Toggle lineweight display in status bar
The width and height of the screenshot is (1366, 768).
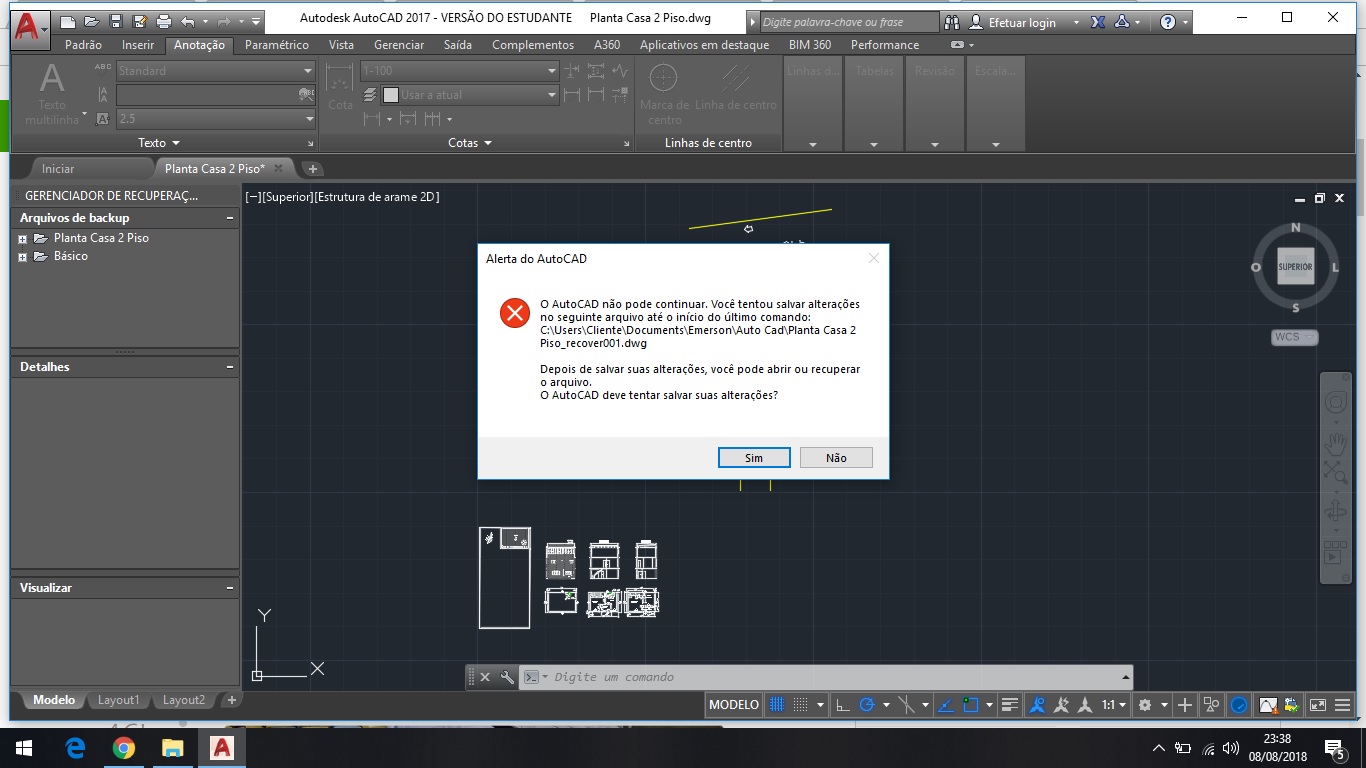click(x=1010, y=705)
